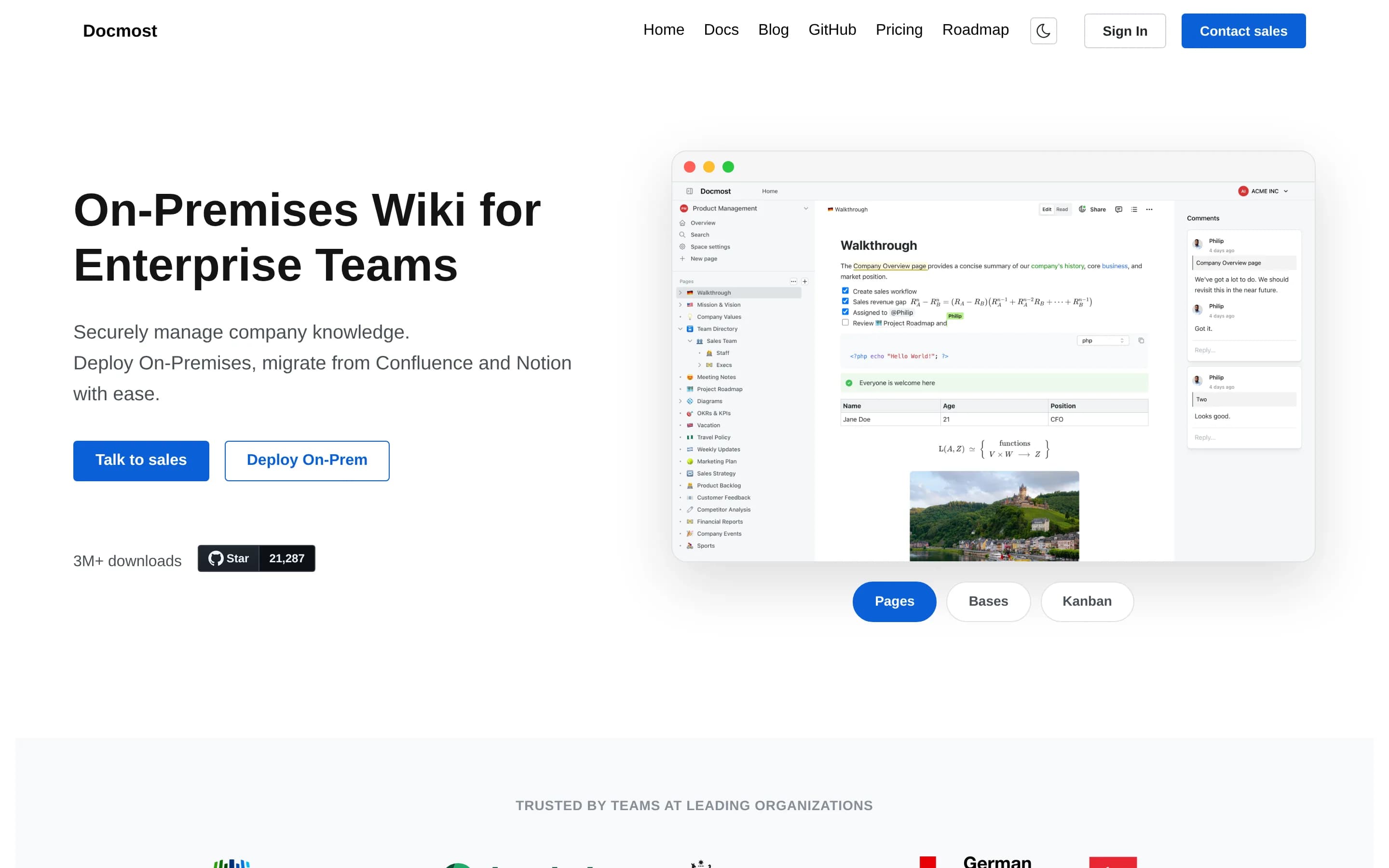Click Philip's avatar on the 'Looks good.' comment

(1198, 380)
